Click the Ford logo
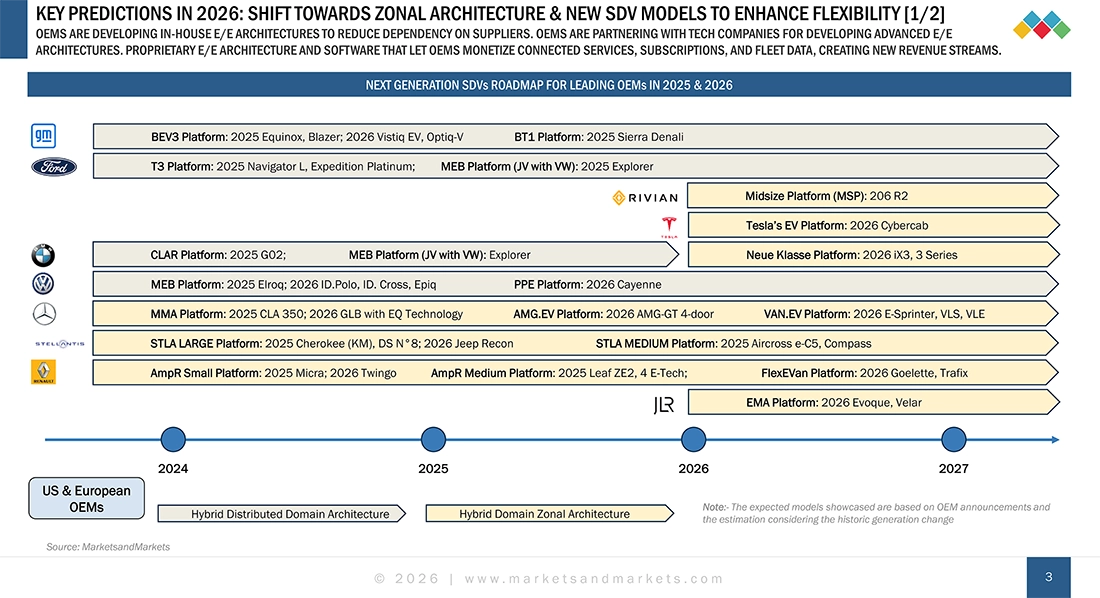 click(x=53, y=167)
